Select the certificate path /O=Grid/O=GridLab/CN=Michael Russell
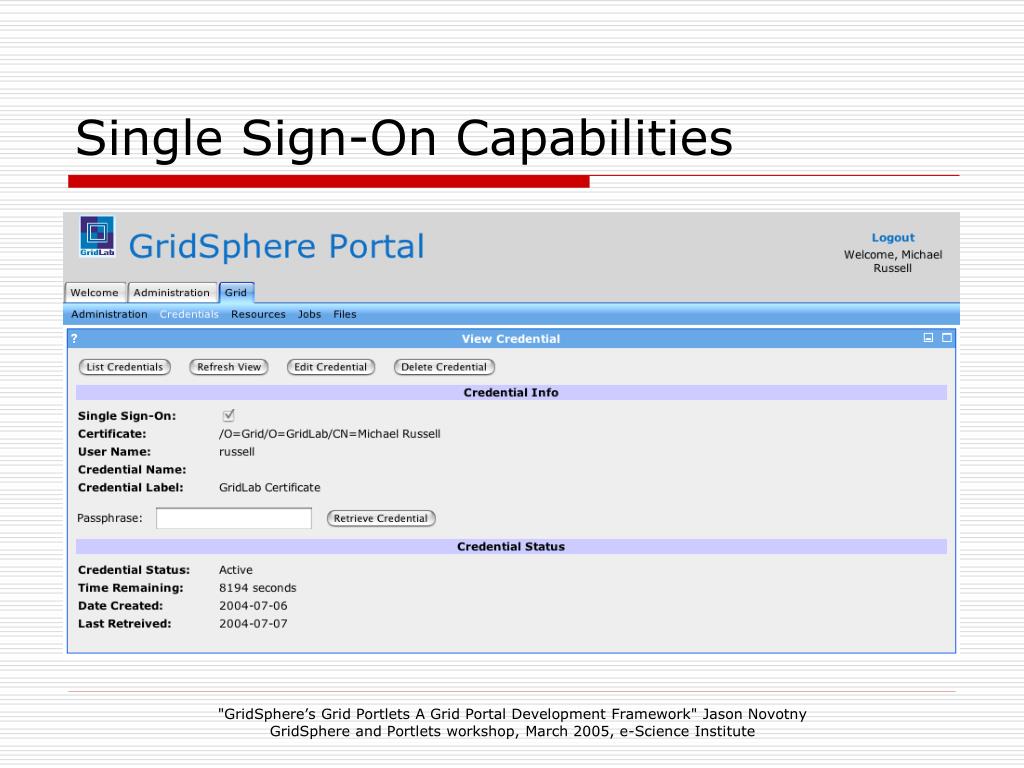 tap(330, 434)
